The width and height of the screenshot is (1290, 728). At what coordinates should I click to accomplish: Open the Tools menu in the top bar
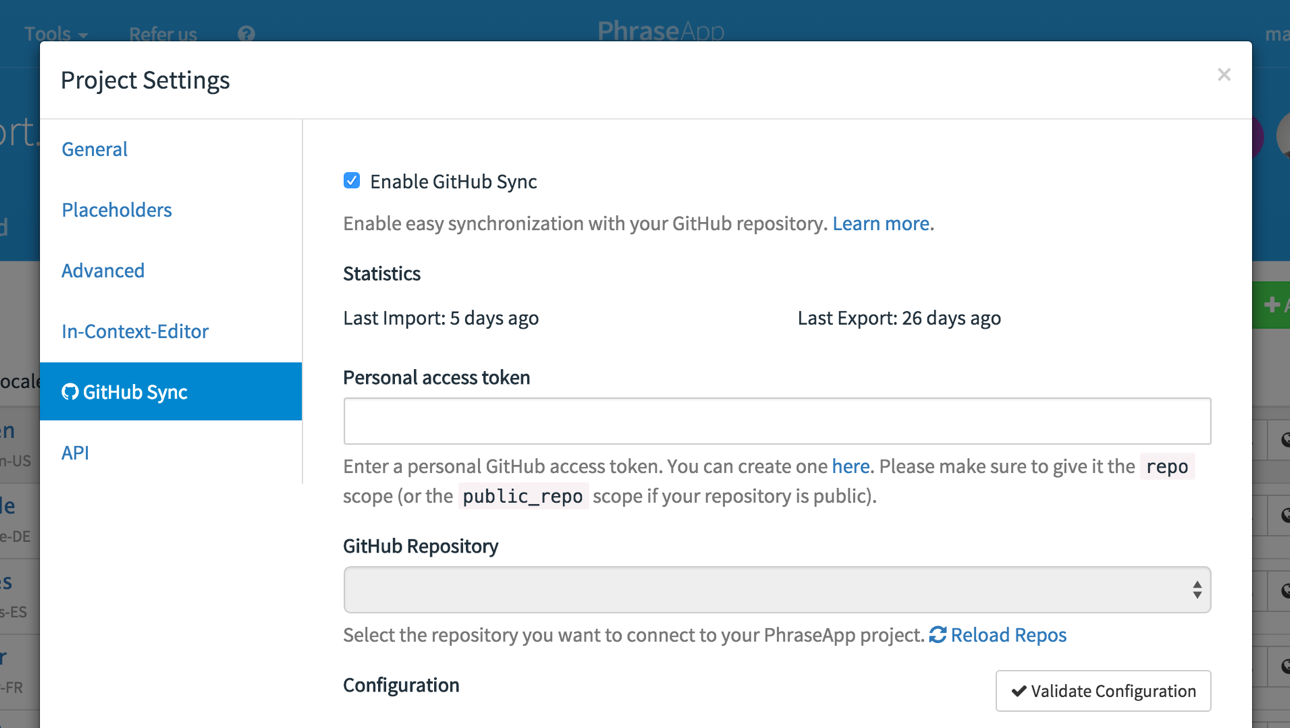[x=56, y=34]
